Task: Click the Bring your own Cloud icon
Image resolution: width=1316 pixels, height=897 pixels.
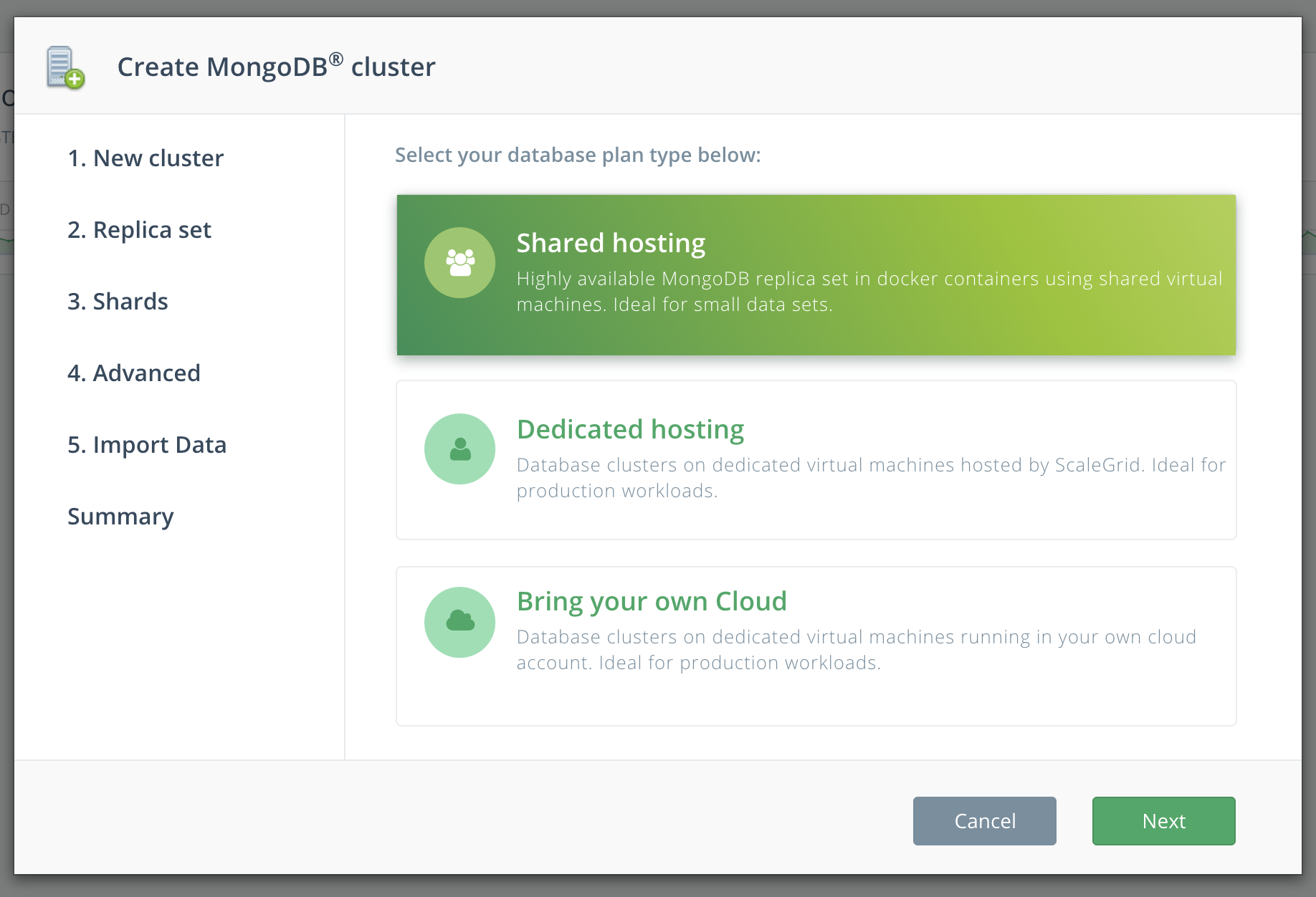Action: (x=460, y=622)
